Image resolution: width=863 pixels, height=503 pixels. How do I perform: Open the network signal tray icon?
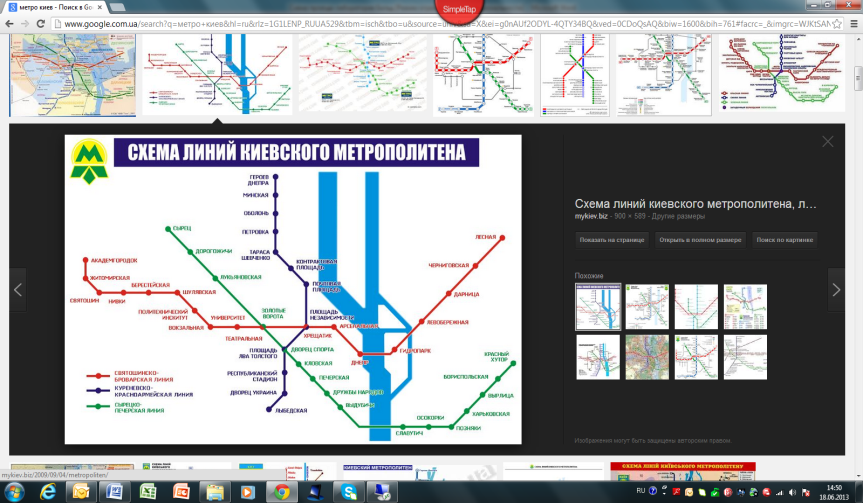coord(779,492)
